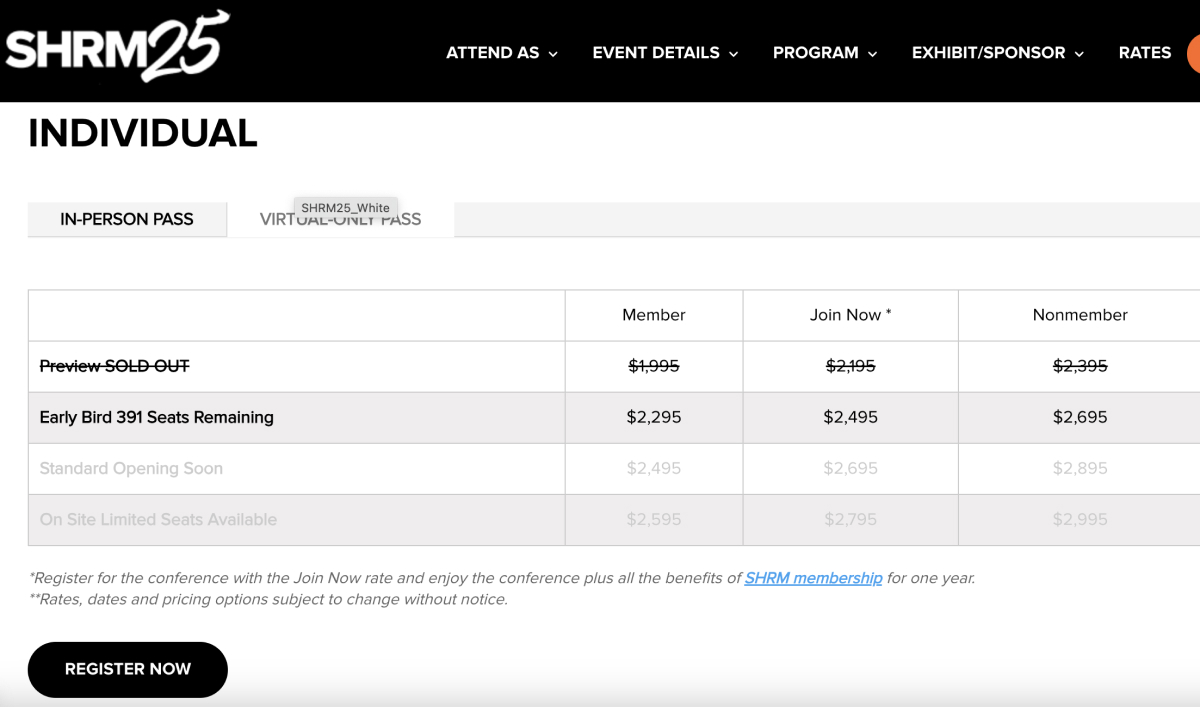Viewport: 1200px width, 707px height.
Task: Click the orange button at header's right edge
Action: (1193, 53)
